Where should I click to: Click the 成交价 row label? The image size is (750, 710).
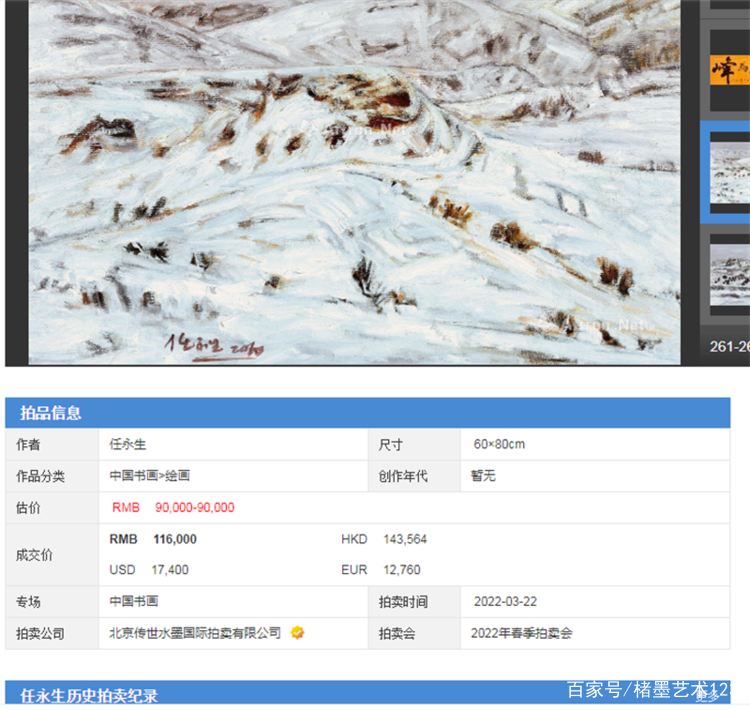[34, 555]
